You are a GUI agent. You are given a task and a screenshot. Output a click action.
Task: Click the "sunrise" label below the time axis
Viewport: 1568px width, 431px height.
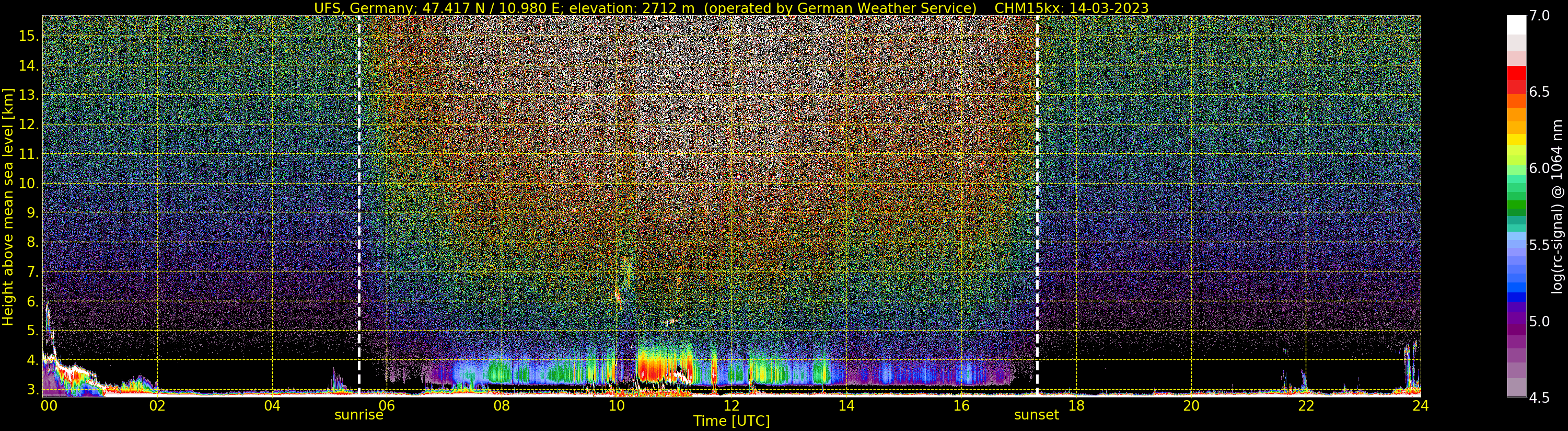[358, 415]
